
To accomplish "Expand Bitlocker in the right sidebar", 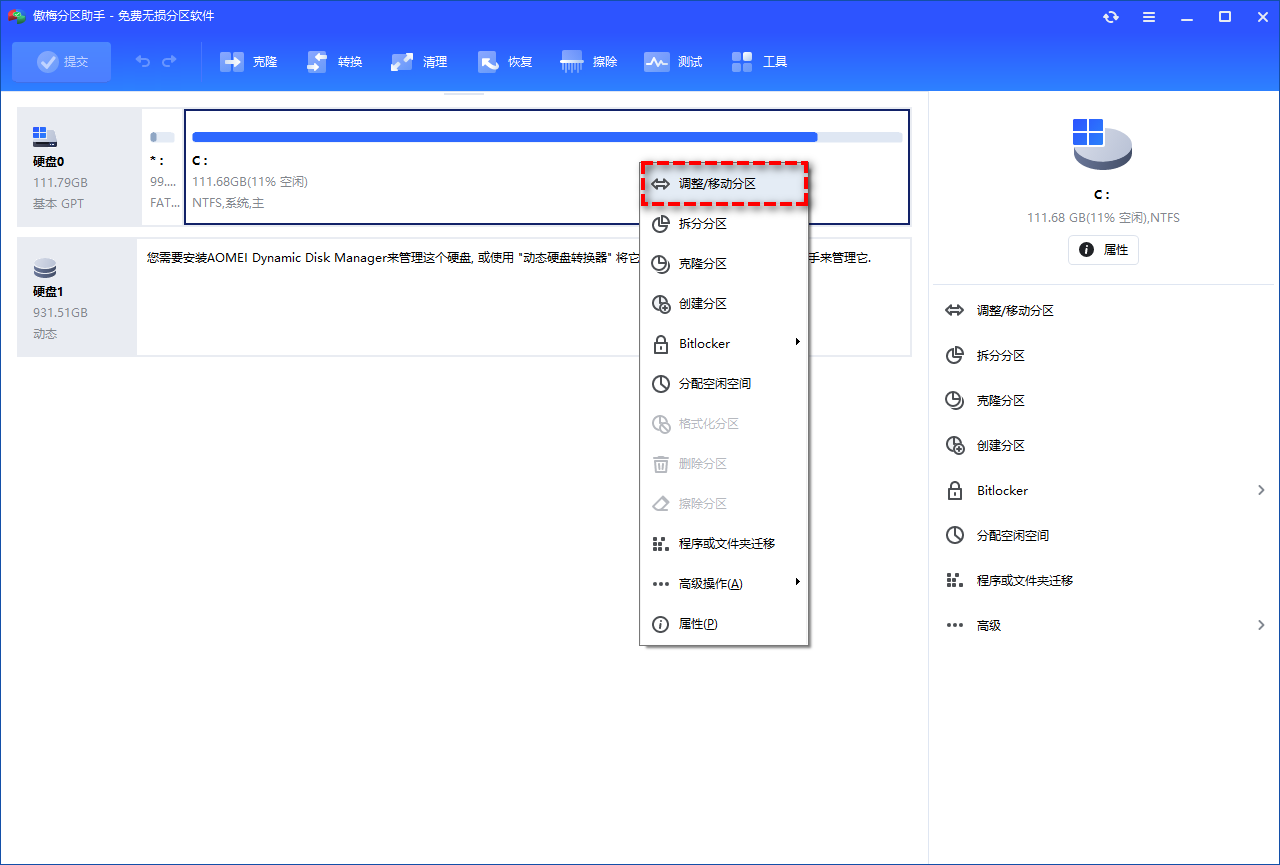I will tap(1105, 490).
